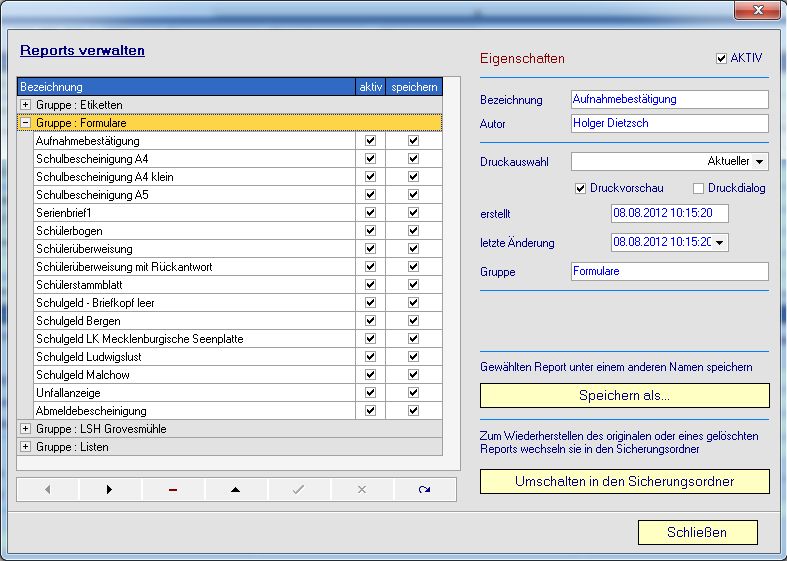
Task: Expand Gruppe : LSH Grovesmühle
Action: tap(25, 429)
